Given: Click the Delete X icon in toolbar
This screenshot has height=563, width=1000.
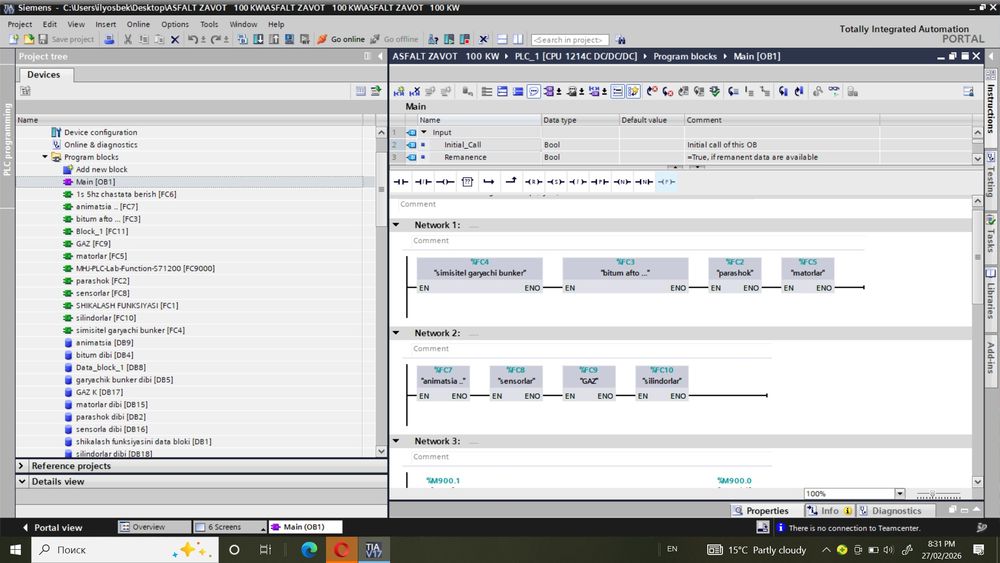Looking at the screenshot, I should (174, 39).
